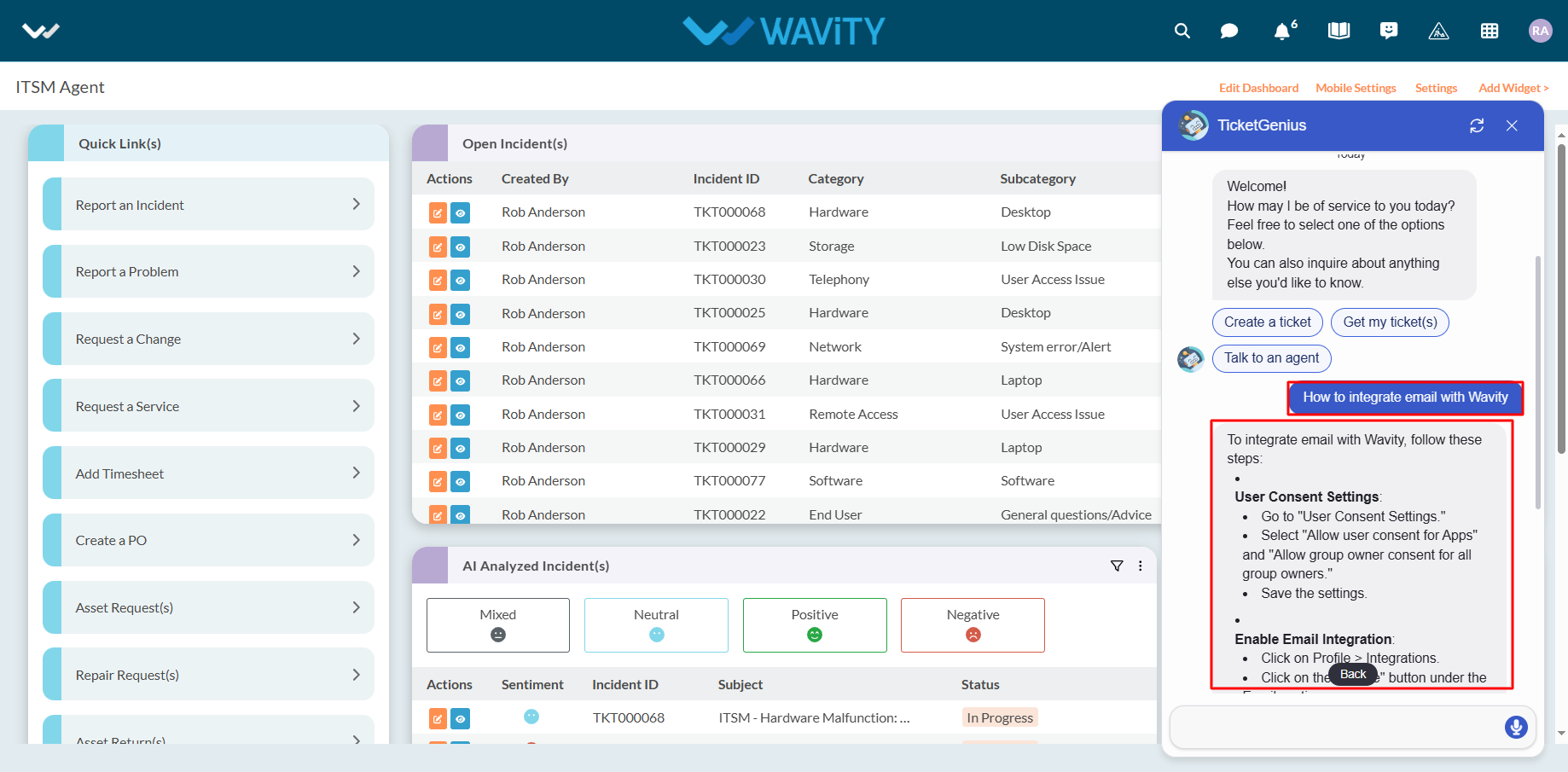Screen dimensions: 1568x772
Task: Click the triangle alert icon in header
Action: coord(1438,31)
